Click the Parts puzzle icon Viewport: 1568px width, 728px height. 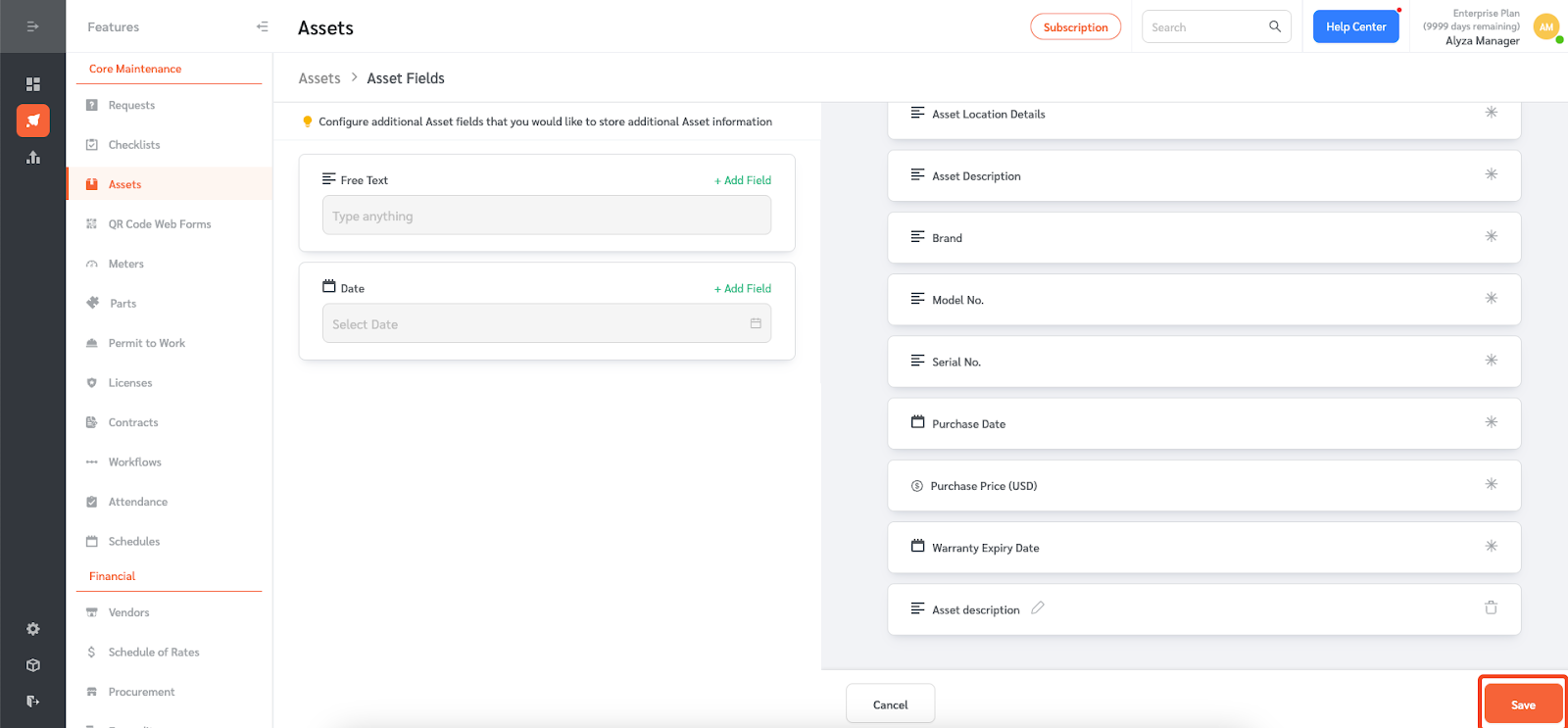92,303
